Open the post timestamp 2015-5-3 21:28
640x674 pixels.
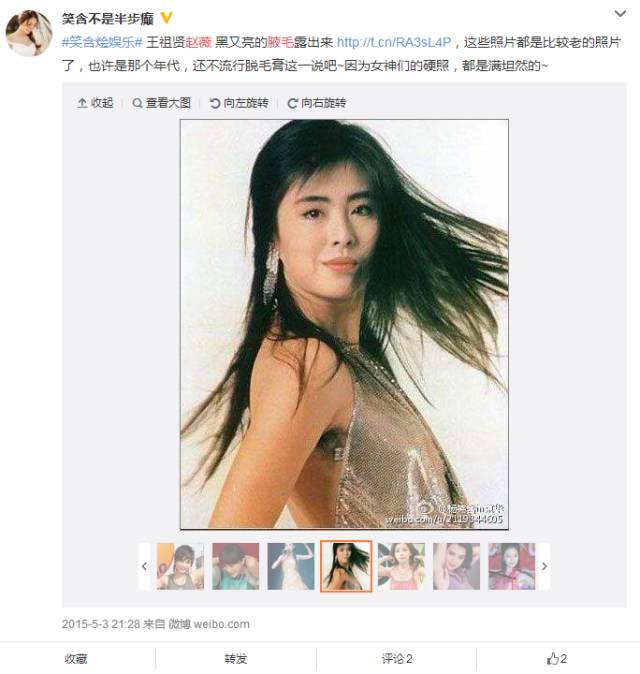(101, 624)
